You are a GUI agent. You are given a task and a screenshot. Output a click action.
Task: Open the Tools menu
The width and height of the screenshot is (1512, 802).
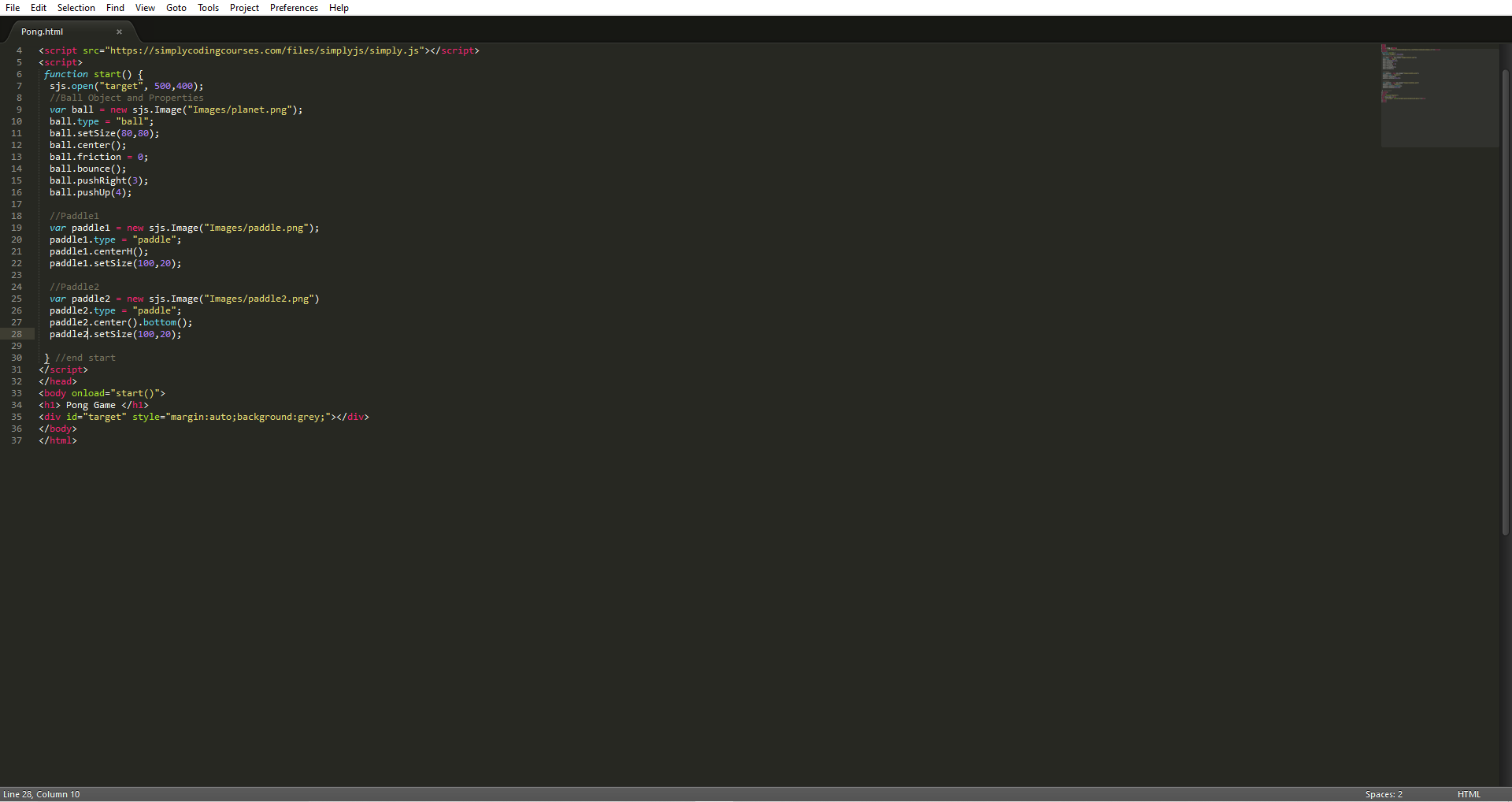[x=207, y=7]
